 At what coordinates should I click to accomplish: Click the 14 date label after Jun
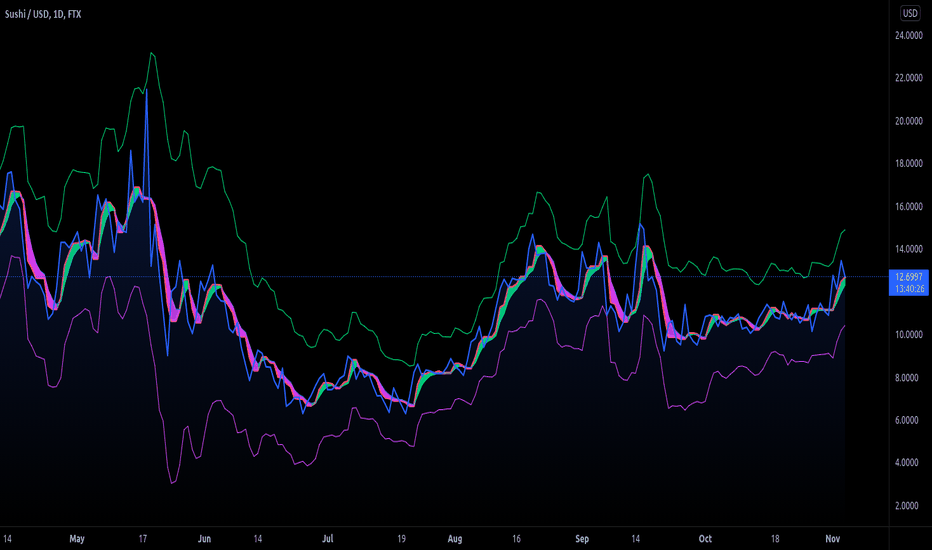(257, 539)
